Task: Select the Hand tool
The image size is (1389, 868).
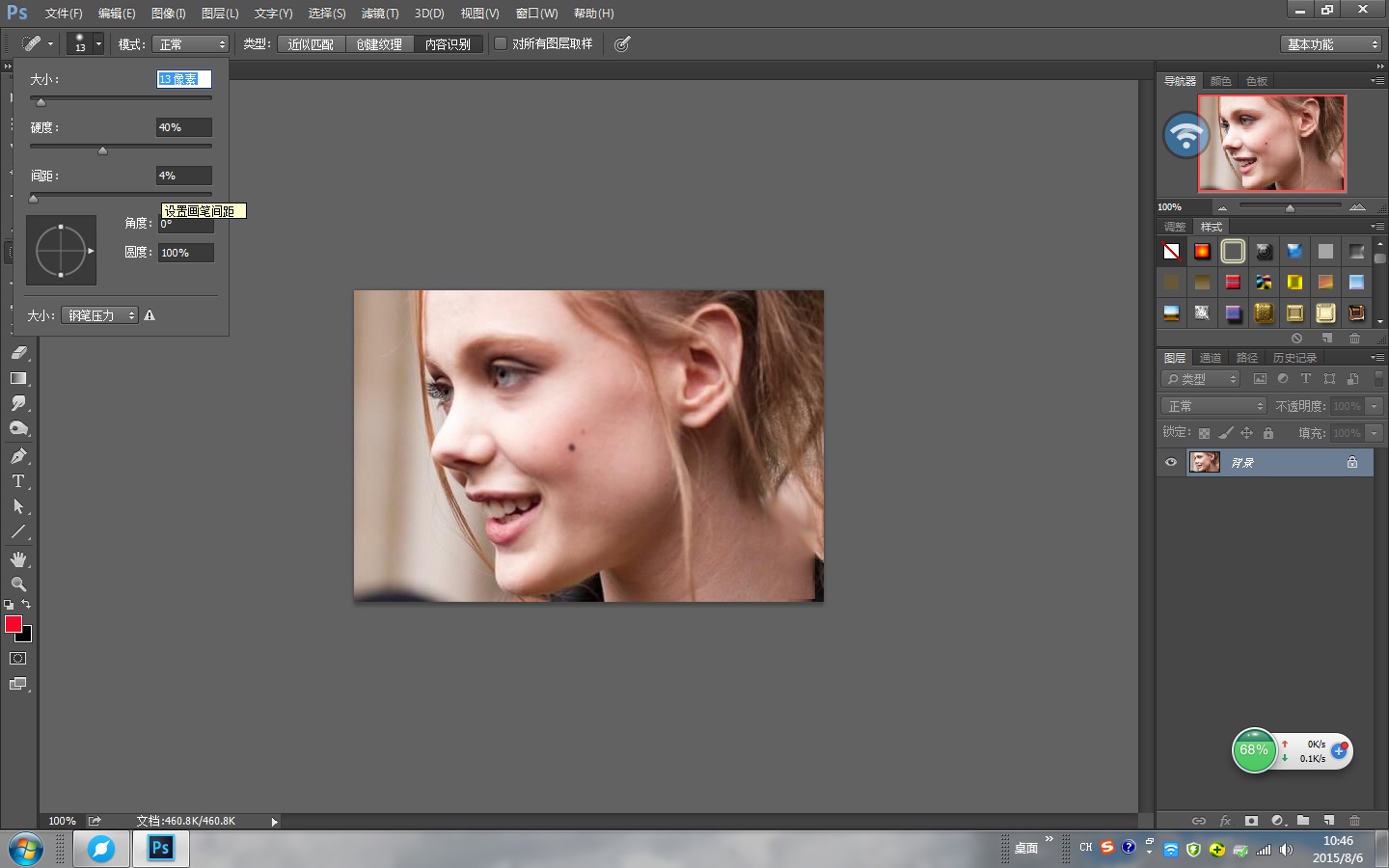Action: pyautogui.click(x=18, y=559)
